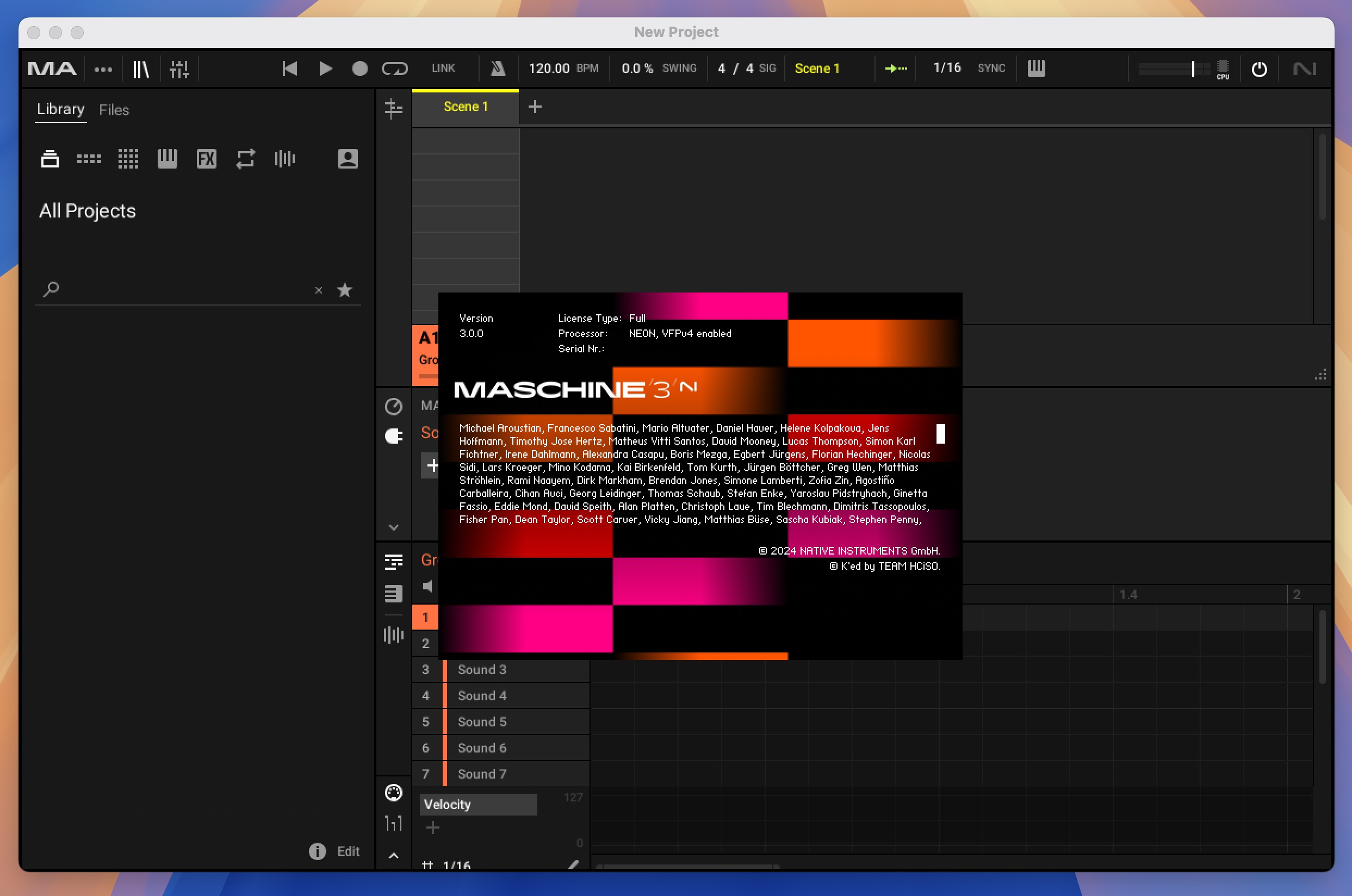
Task: Switch to the Files tab
Action: pos(114,110)
